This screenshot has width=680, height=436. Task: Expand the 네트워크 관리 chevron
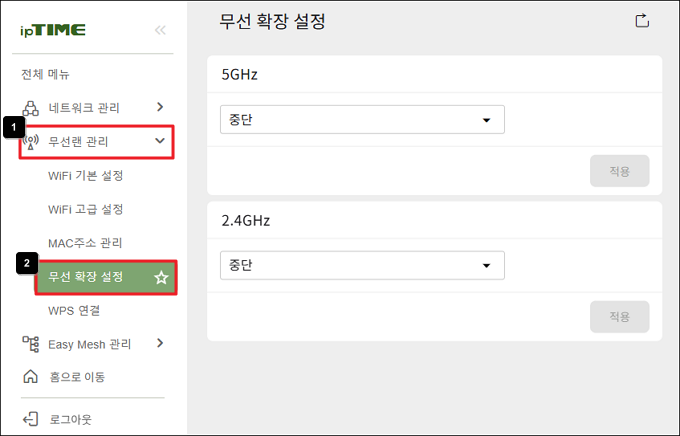tap(160, 107)
